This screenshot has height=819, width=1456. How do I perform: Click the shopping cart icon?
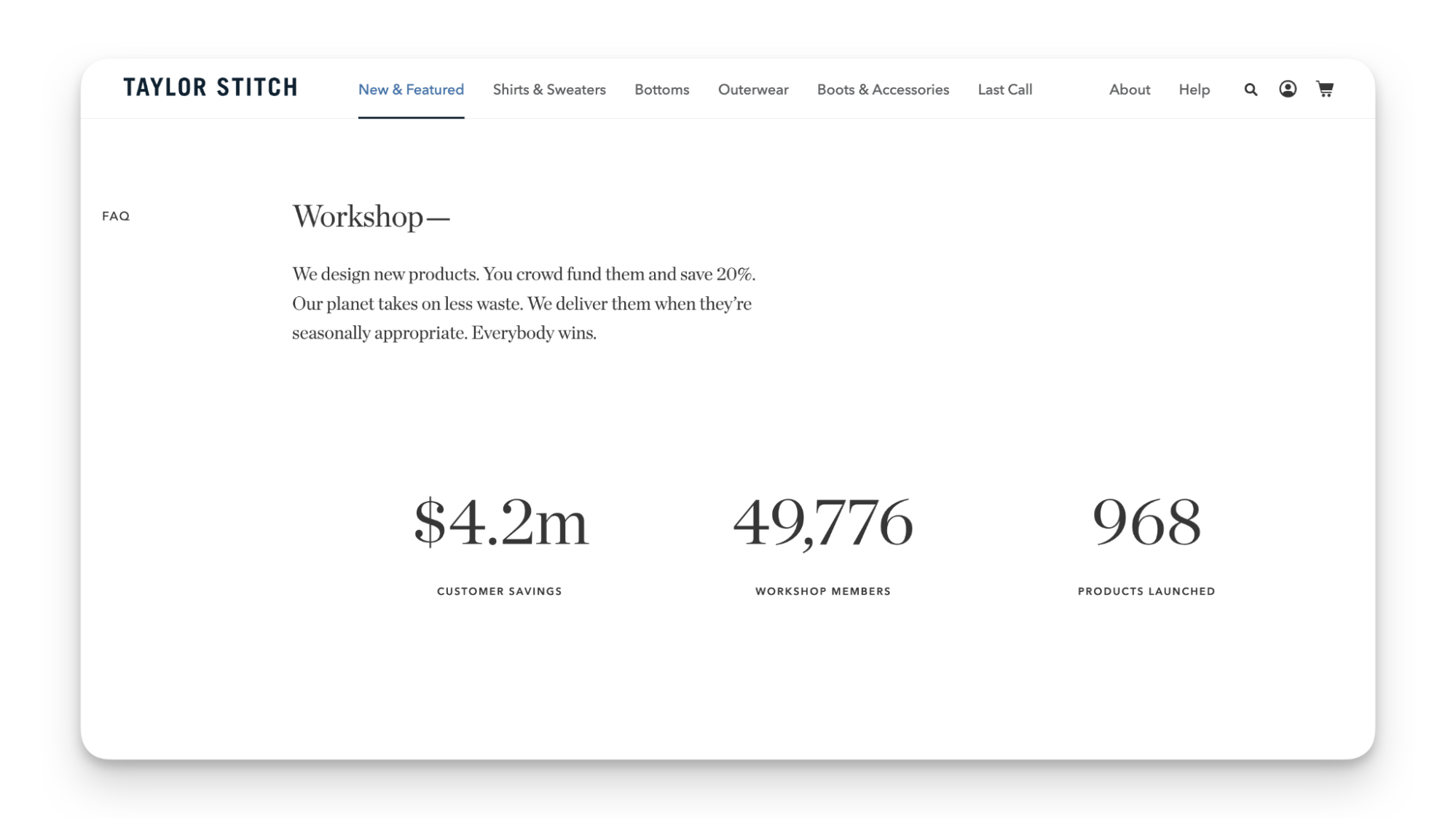1326,89
